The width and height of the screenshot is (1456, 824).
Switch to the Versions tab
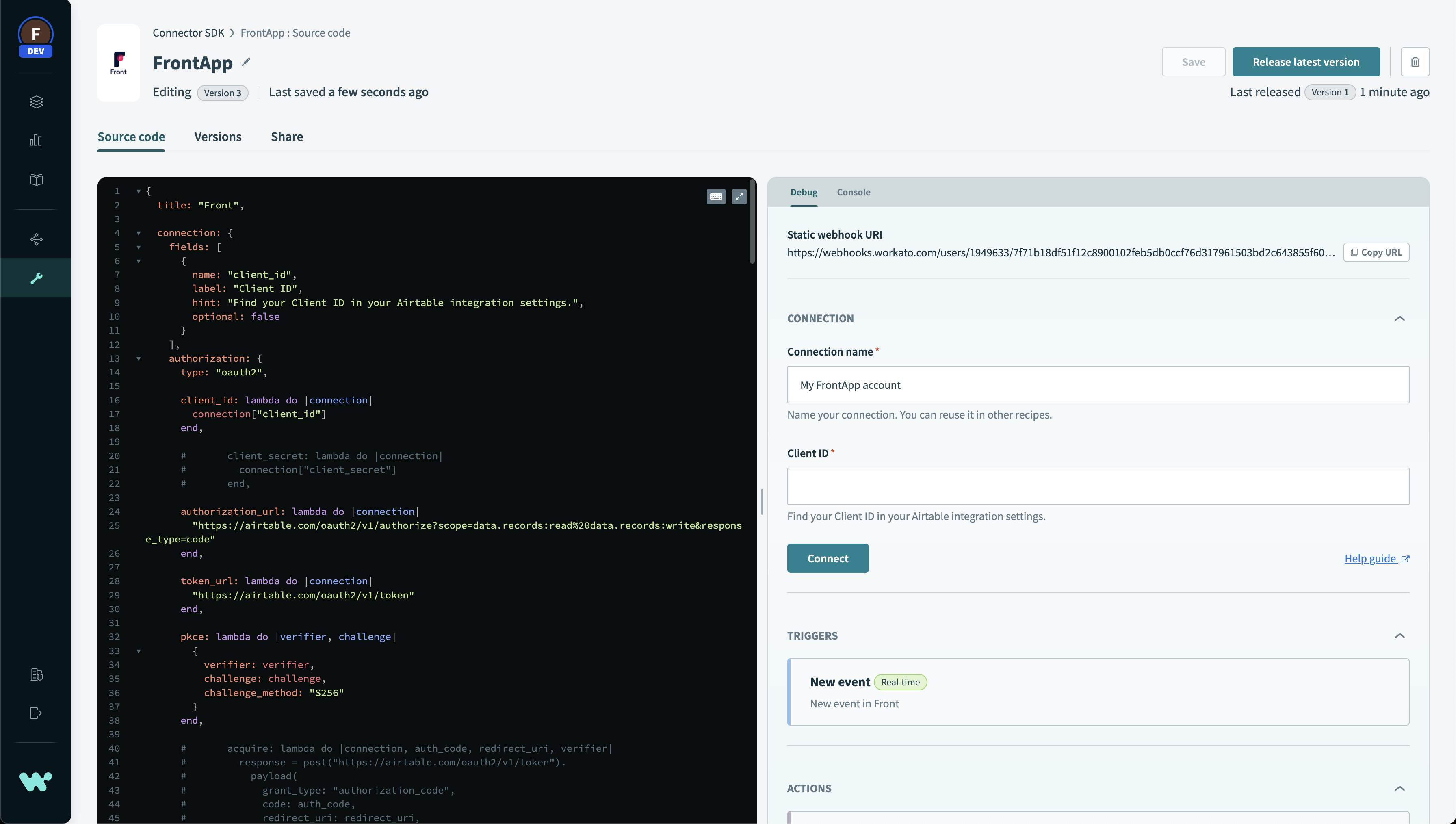tap(218, 137)
